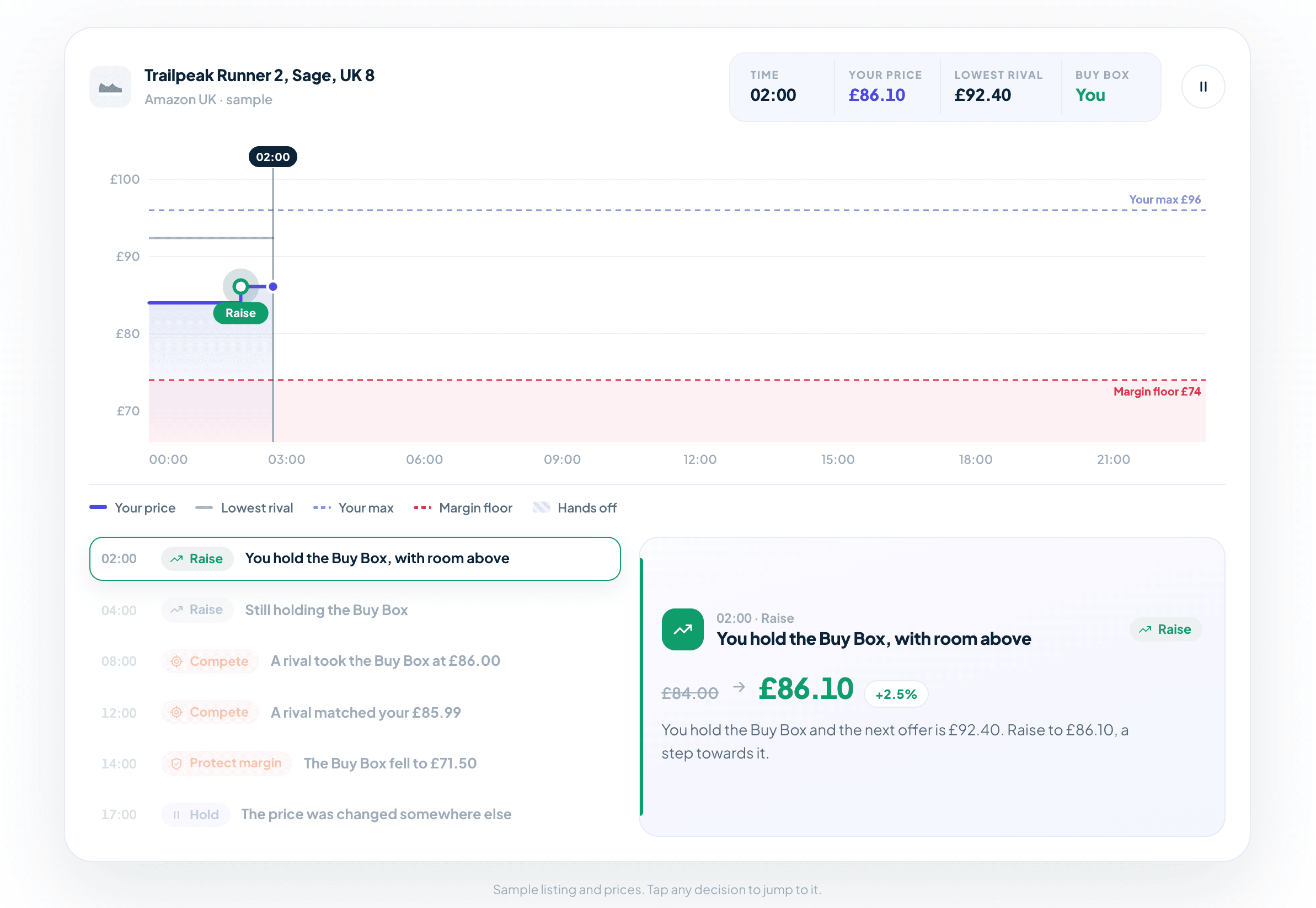Click the Buy Box status You
1316x908 pixels.
tap(1090, 95)
